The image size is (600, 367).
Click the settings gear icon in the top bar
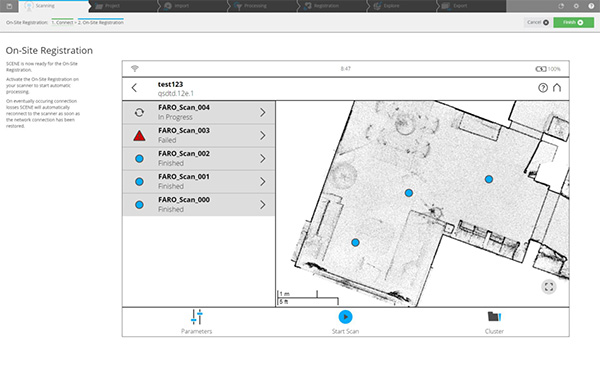576,6
